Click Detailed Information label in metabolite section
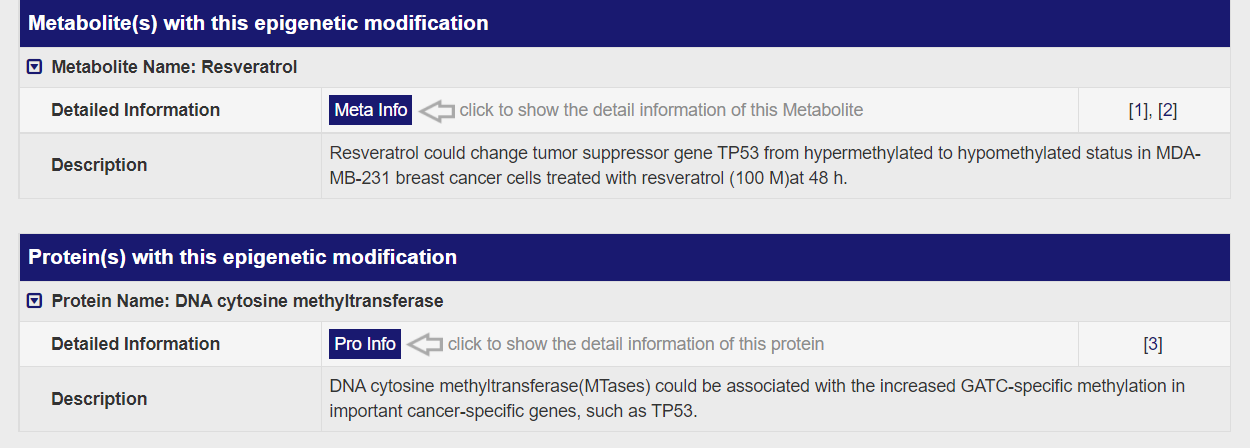 click(135, 110)
